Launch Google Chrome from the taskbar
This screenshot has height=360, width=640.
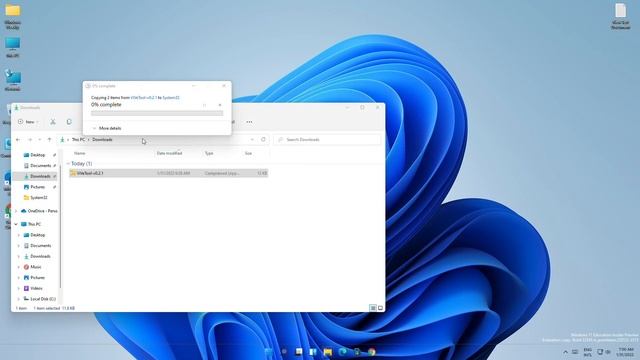[371, 352]
